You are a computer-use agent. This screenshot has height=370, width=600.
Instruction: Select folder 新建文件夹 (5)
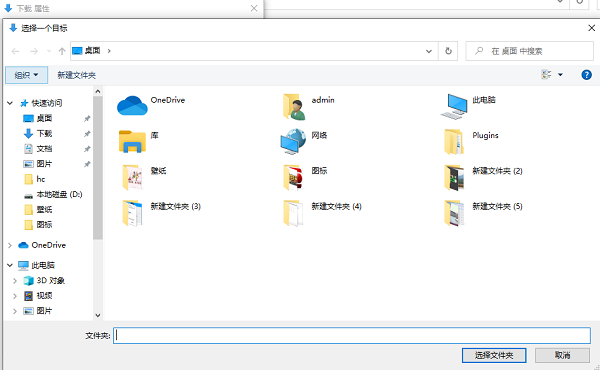point(454,213)
